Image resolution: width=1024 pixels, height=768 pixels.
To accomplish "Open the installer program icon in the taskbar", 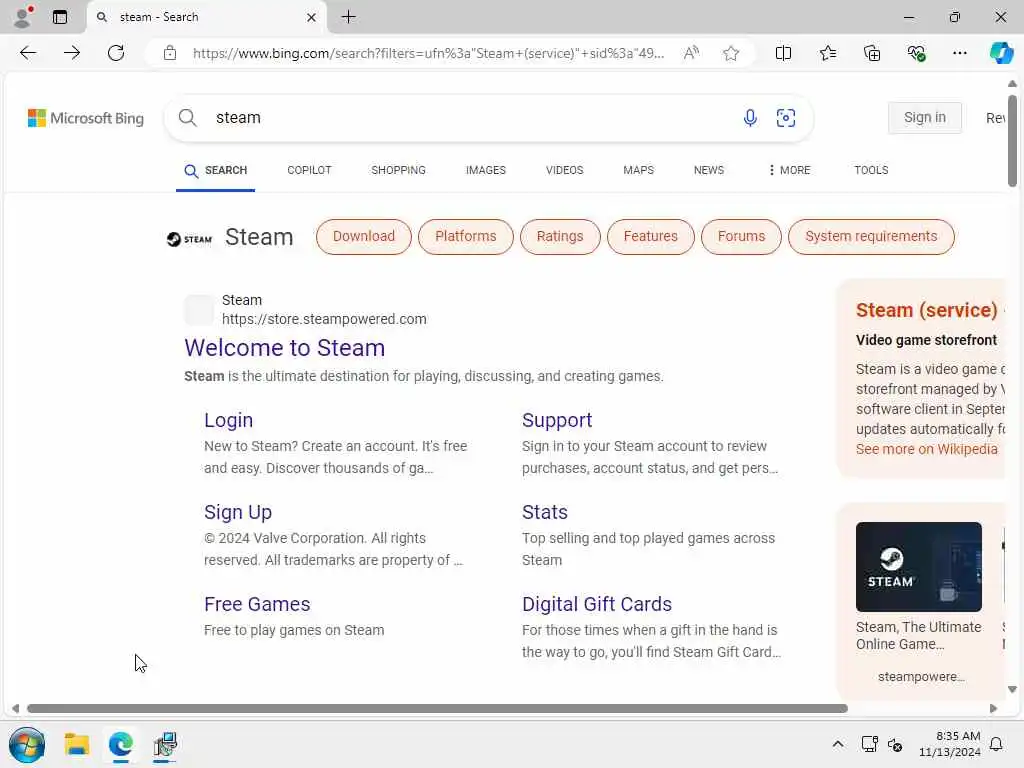I will coord(165,744).
